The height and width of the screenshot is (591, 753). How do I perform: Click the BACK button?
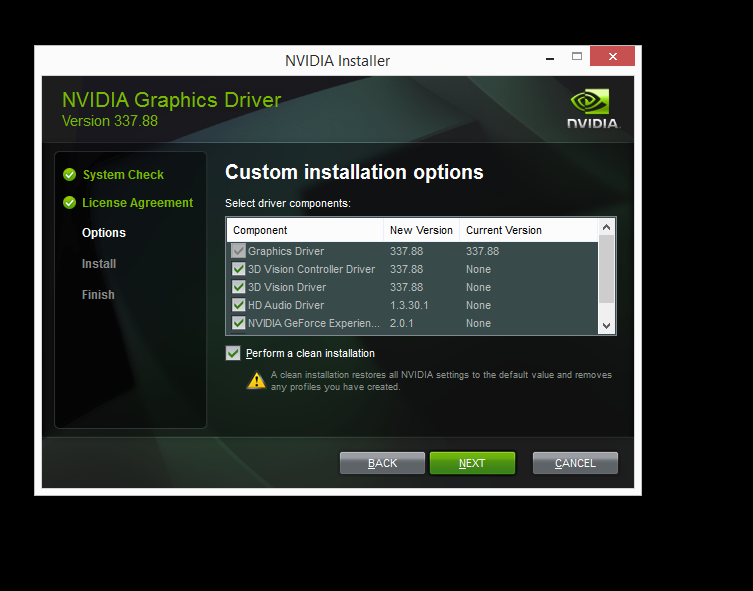(382, 463)
